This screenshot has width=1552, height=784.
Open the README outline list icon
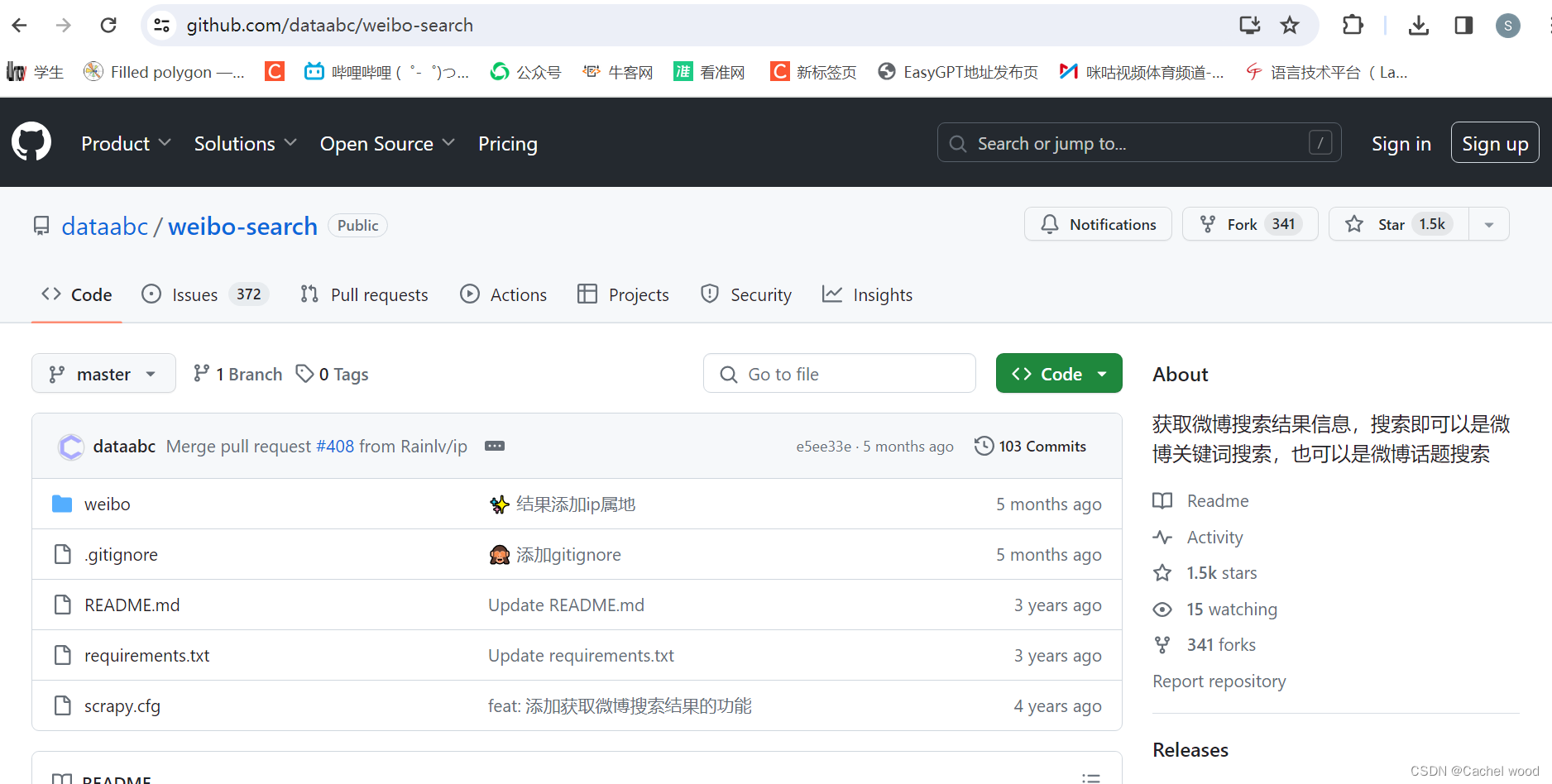[1091, 778]
